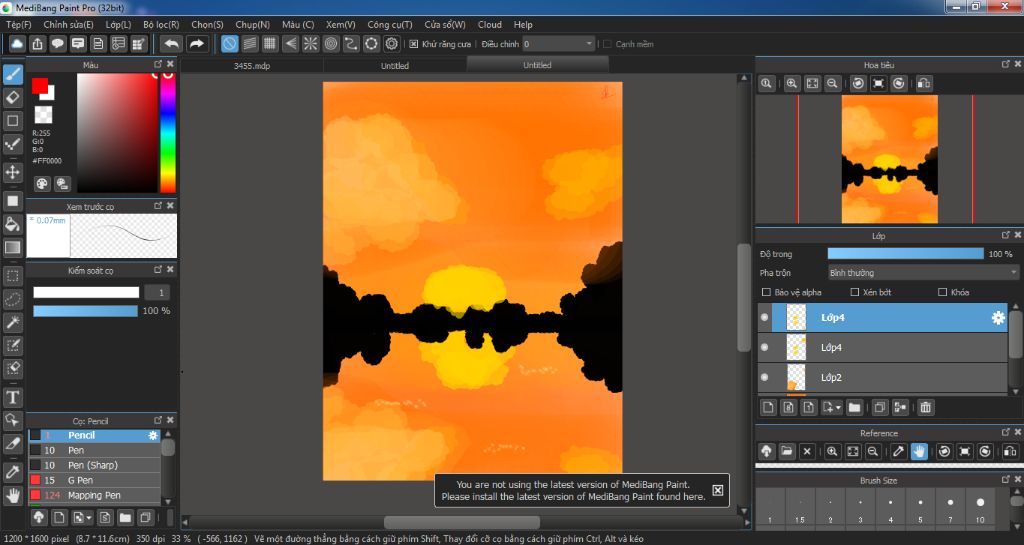This screenshot has height=545, width=1024.
Task: Expand the add special layer dropdown arrow
Action: [x=838, y=408]
